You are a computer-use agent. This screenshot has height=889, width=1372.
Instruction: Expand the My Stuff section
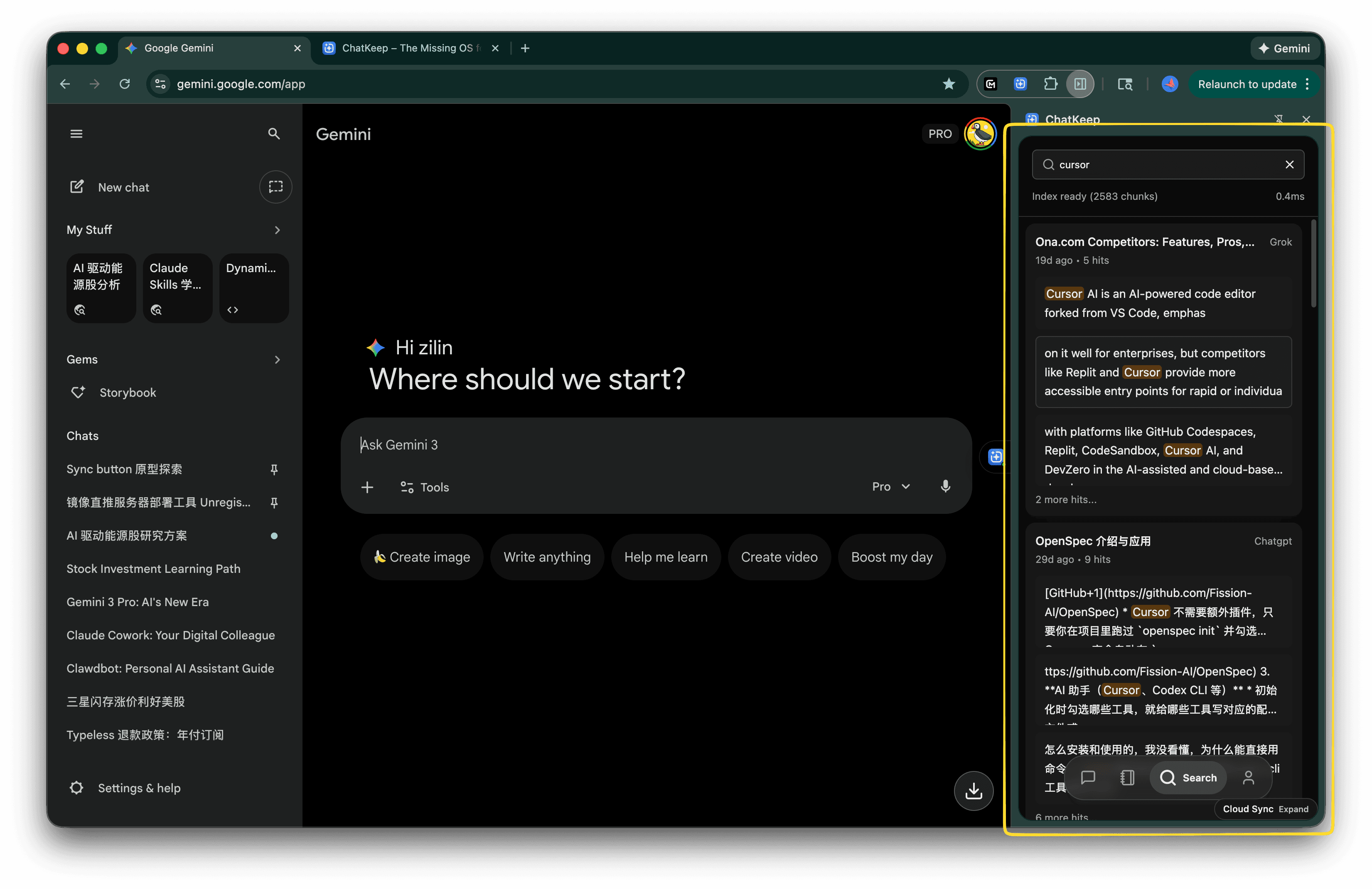click(x=277, y=230)
